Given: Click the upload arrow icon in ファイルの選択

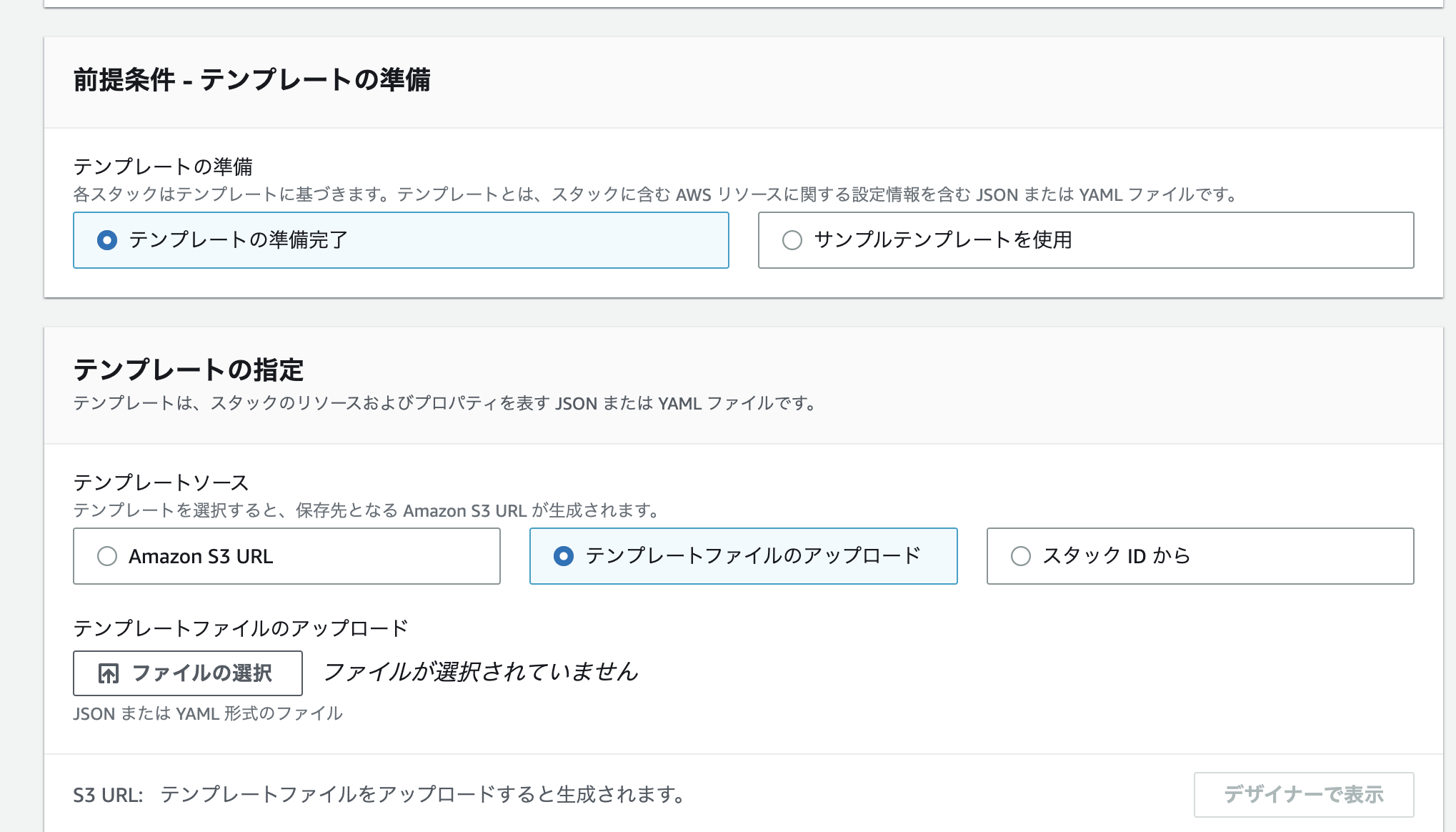Looking at the screenshot, I should [109, 673].
